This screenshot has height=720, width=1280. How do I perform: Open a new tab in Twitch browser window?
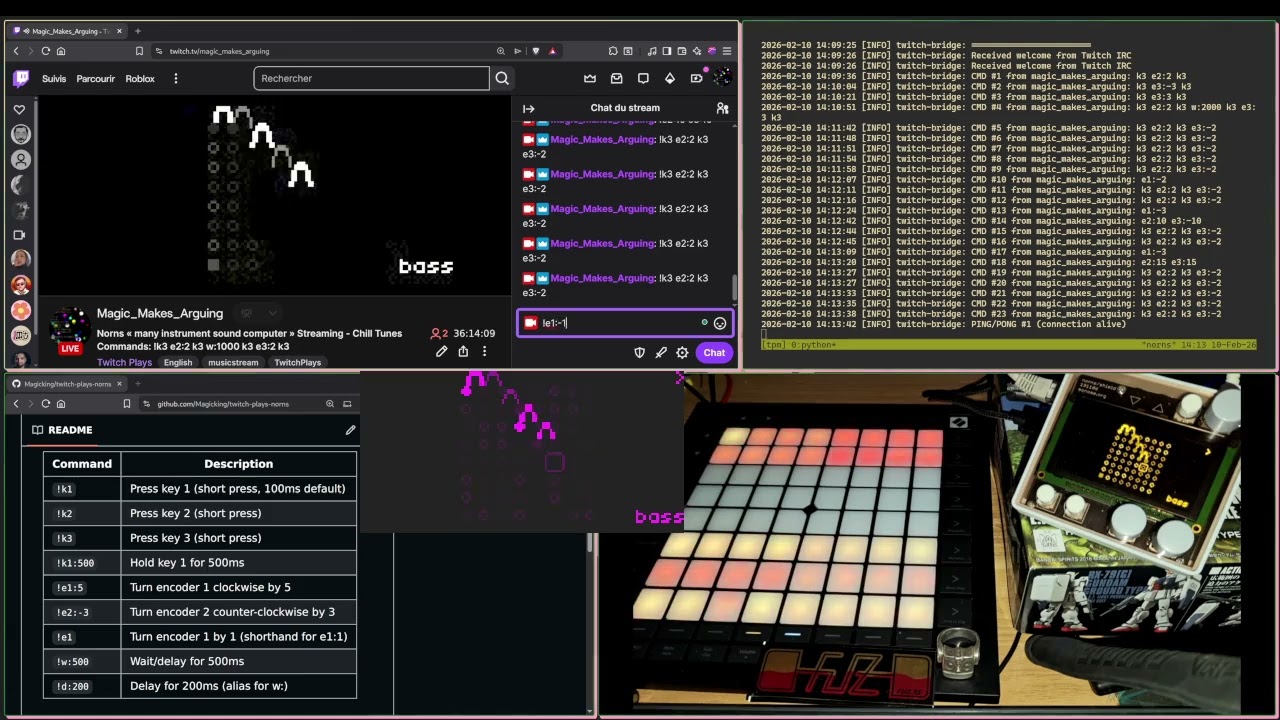[x=138, y=31]
